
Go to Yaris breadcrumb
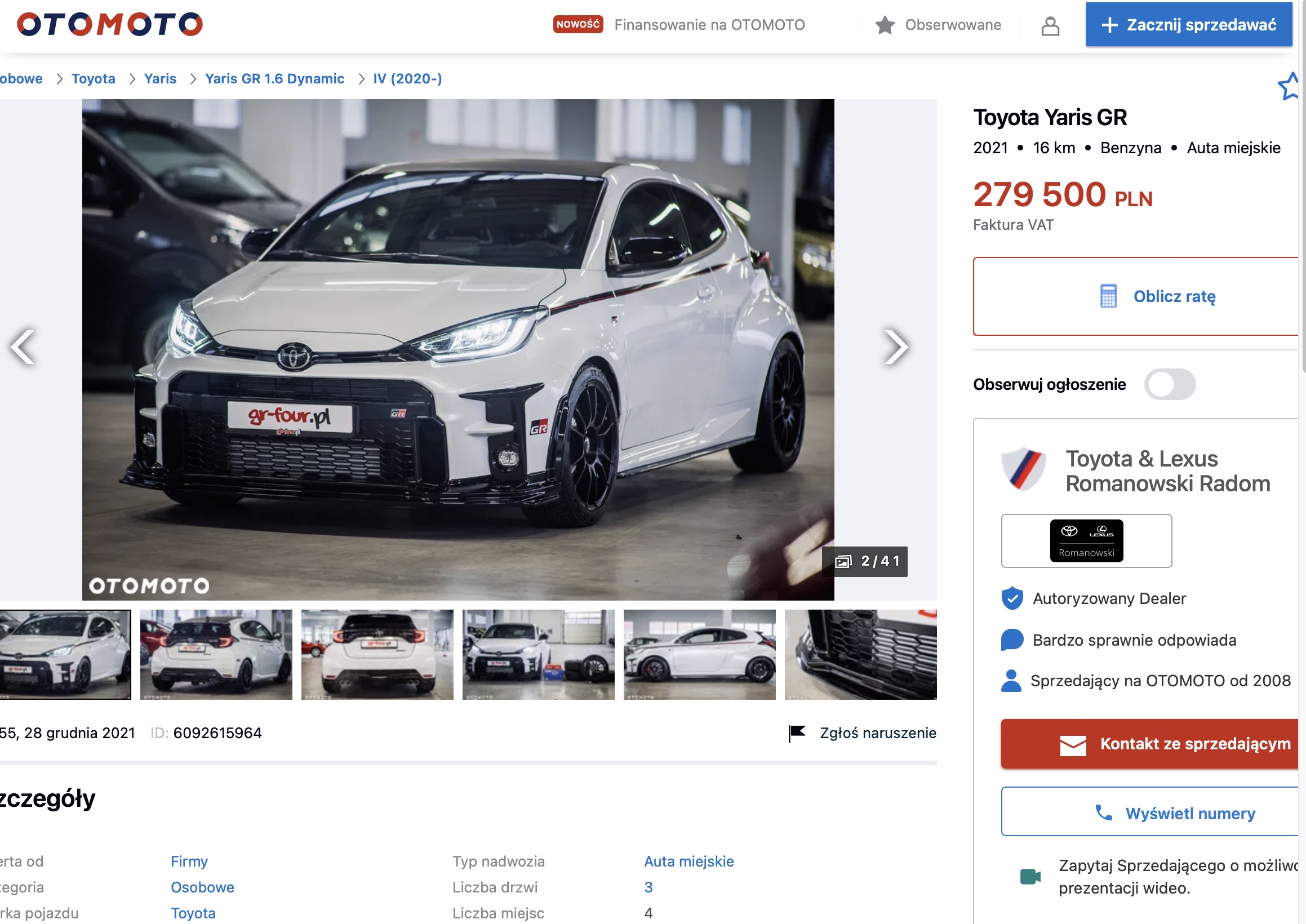click(160, 78)
